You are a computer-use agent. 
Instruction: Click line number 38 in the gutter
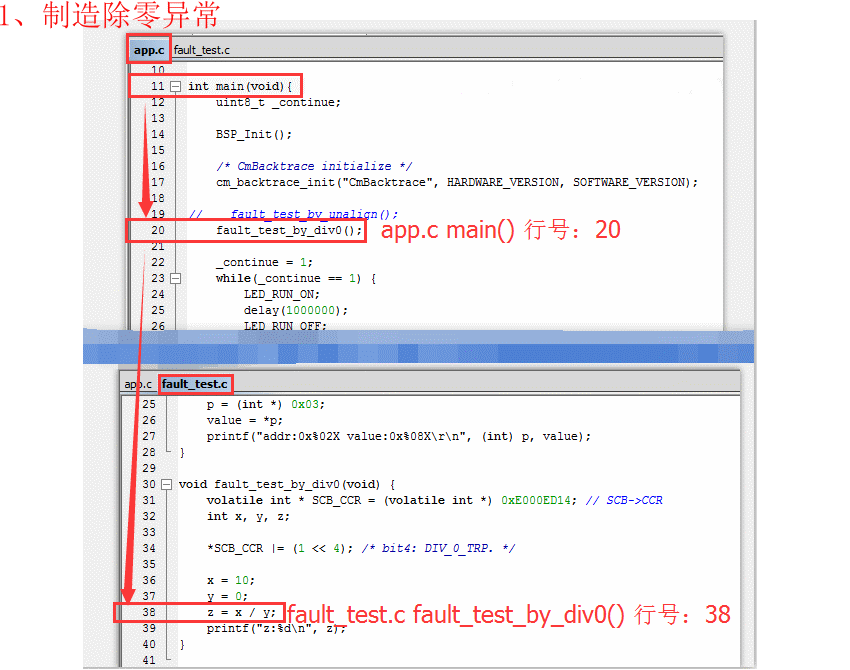[146, 611]
